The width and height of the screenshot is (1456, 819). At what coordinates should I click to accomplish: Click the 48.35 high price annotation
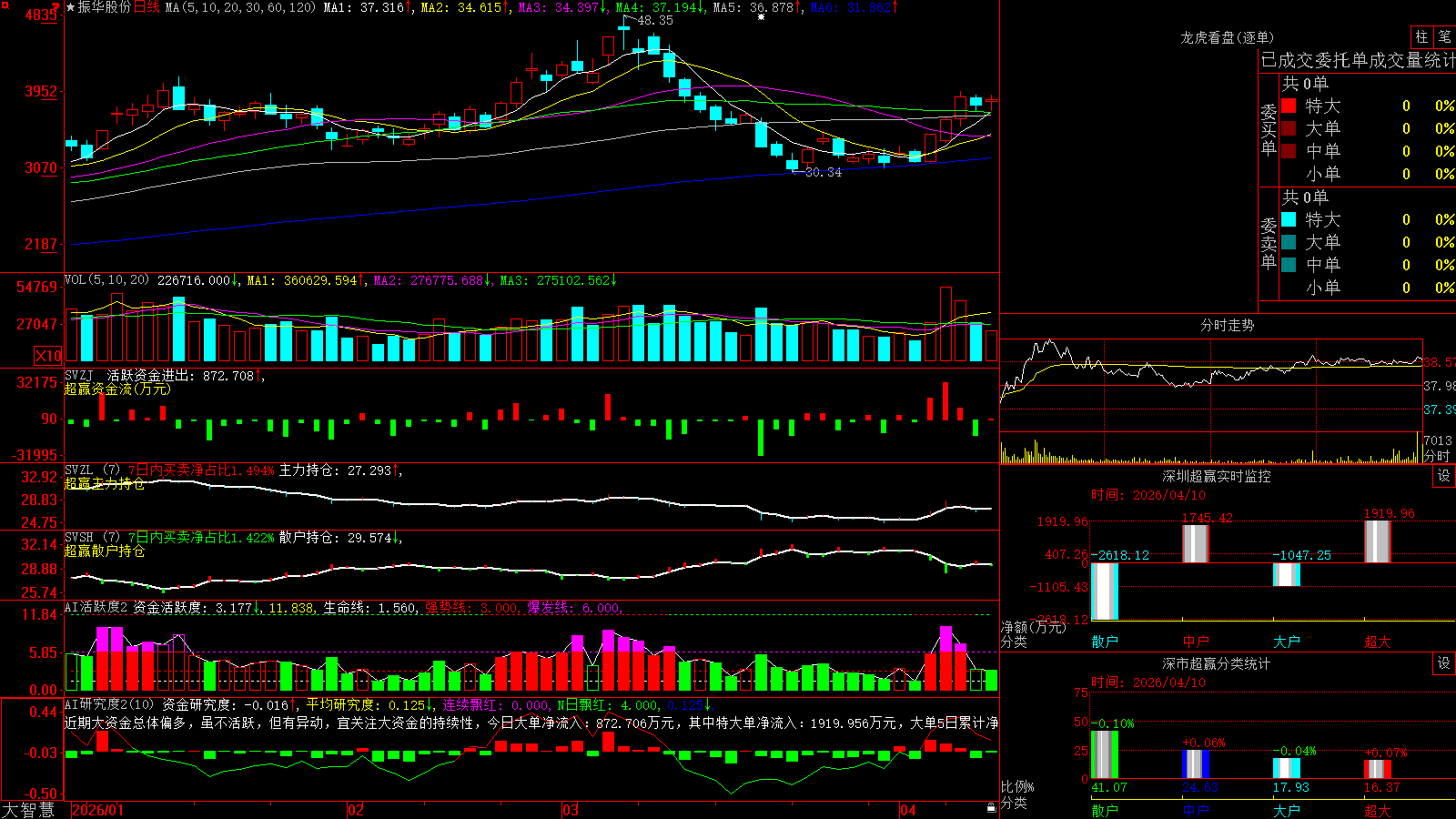pos(655,20)
